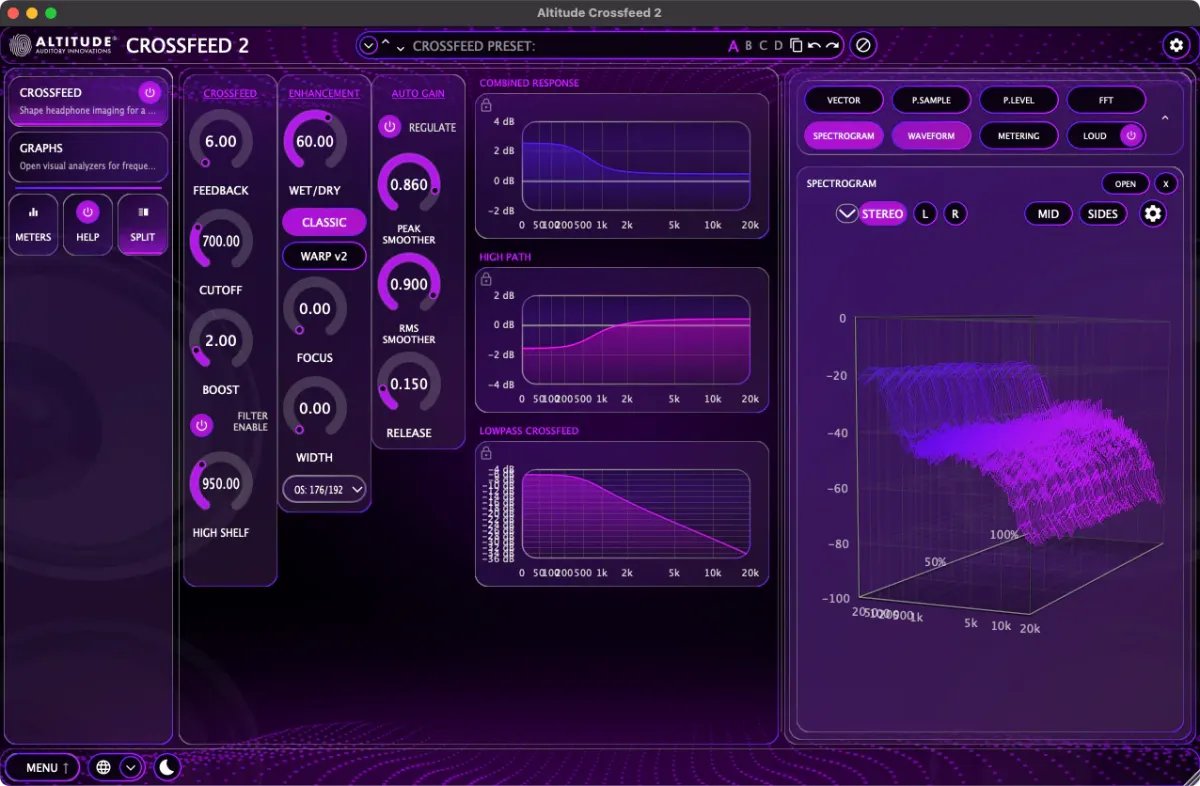This screenshot has height=786, width=1200.
Task: Select R channel view
Action: tap(955, 213)
